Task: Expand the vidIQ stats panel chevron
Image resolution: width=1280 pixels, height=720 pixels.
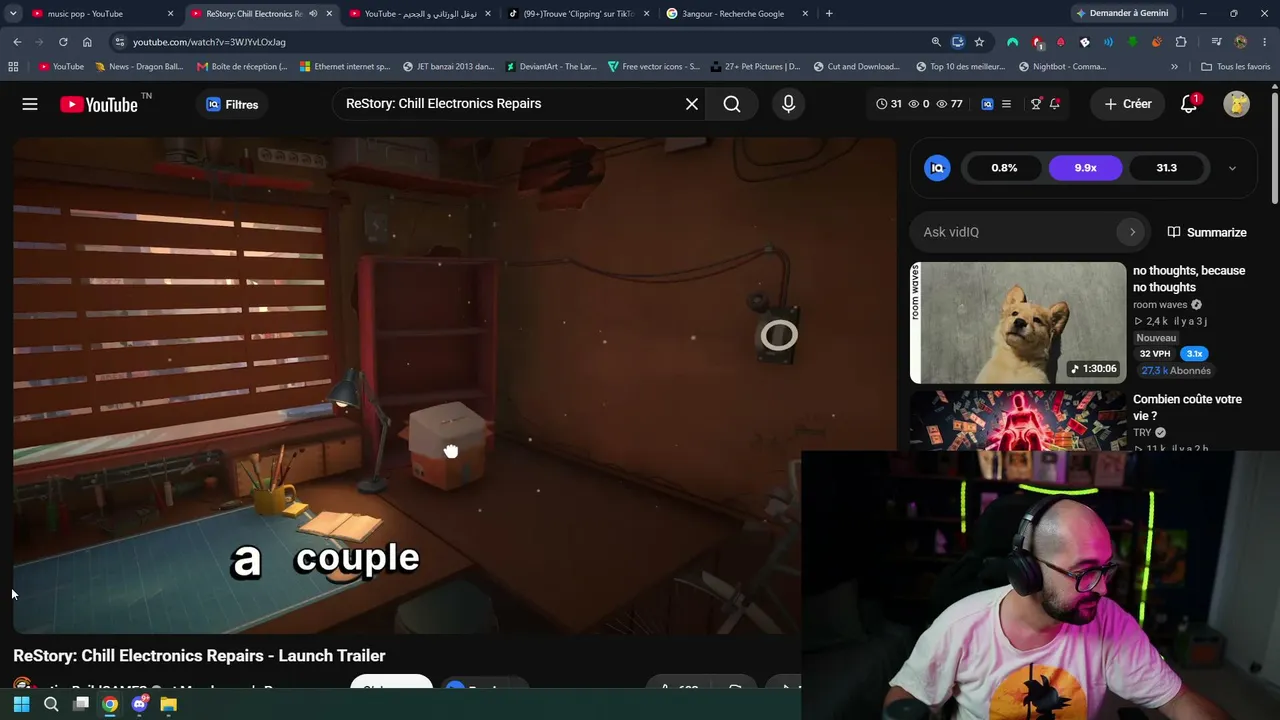Action: coord(1232,168)
